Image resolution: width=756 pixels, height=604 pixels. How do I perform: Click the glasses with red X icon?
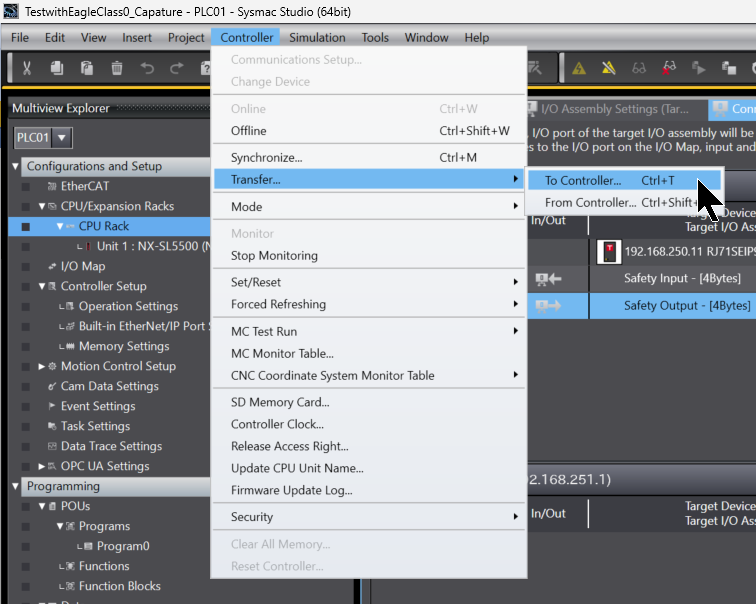pos(669,68)
